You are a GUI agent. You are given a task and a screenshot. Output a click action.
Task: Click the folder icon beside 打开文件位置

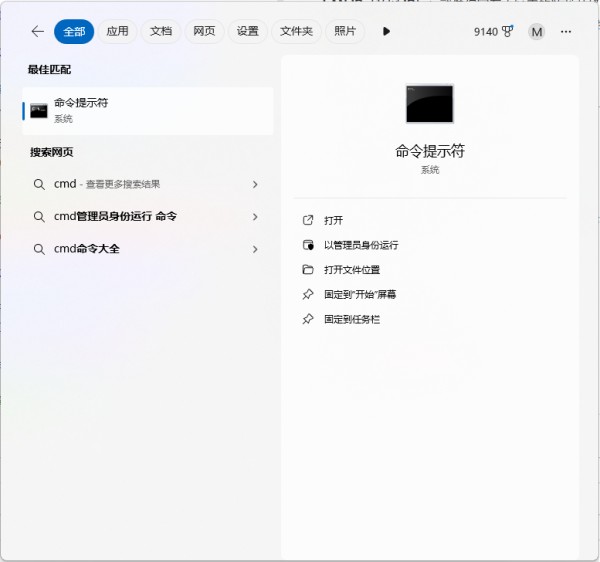click(308, 269)
